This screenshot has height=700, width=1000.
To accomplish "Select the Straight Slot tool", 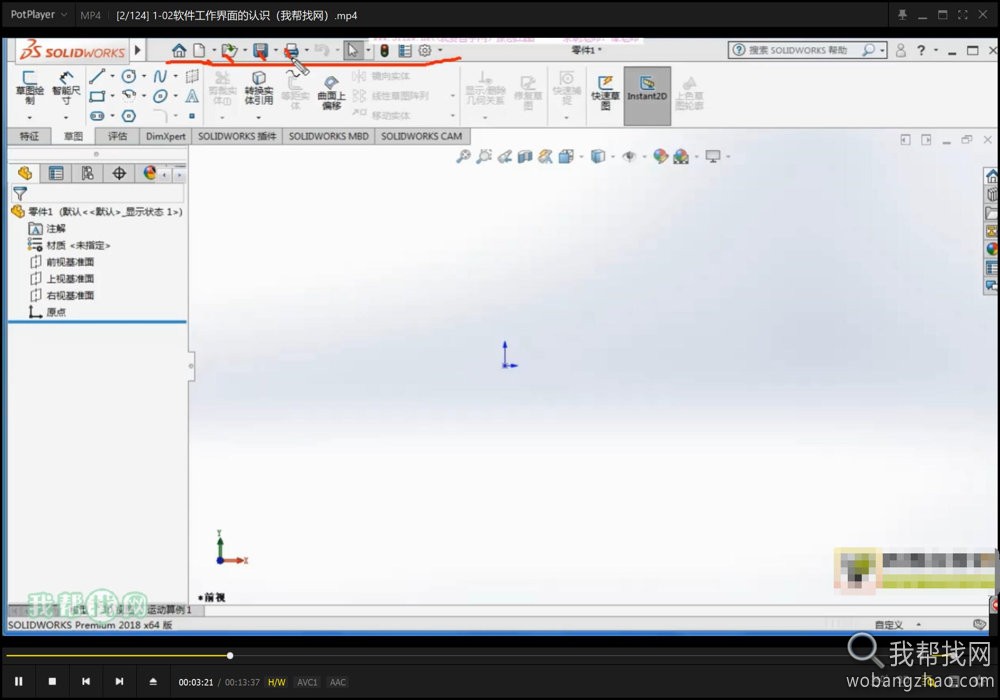I will pyautogui.click(x=97, y=116).
